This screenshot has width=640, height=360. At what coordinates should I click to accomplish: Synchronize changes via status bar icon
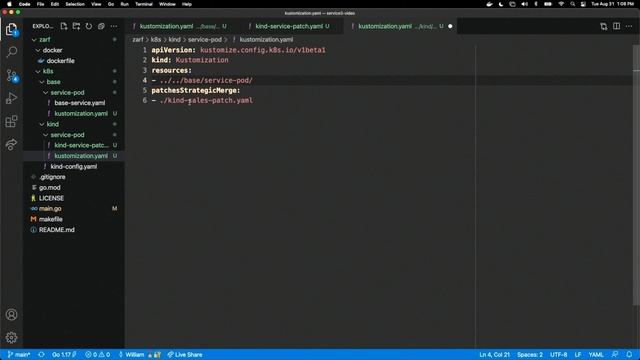(x=41, y=354)
